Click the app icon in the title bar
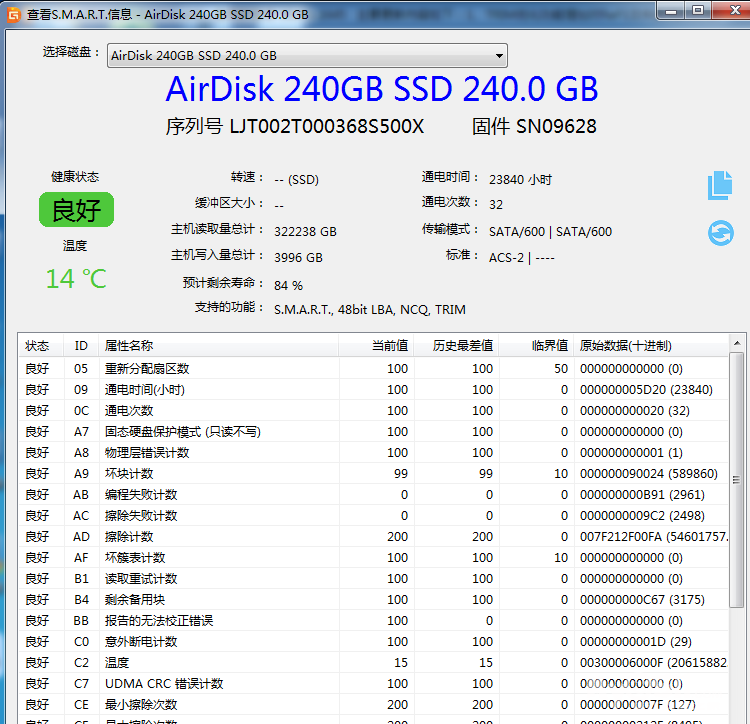Image resolution: width=750 pixels, height=724 pixels. point(12,14)
